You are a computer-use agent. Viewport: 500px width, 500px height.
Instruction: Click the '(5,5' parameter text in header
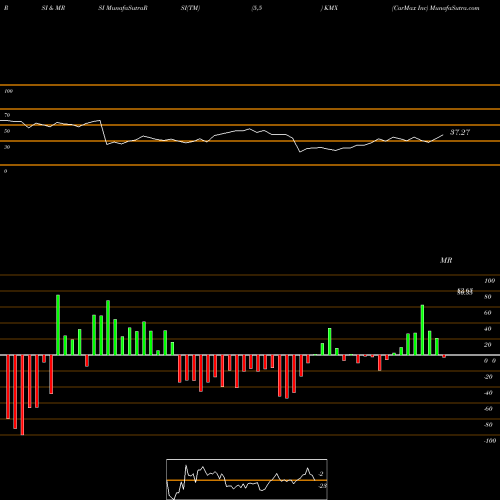click(x=257, y=8)
